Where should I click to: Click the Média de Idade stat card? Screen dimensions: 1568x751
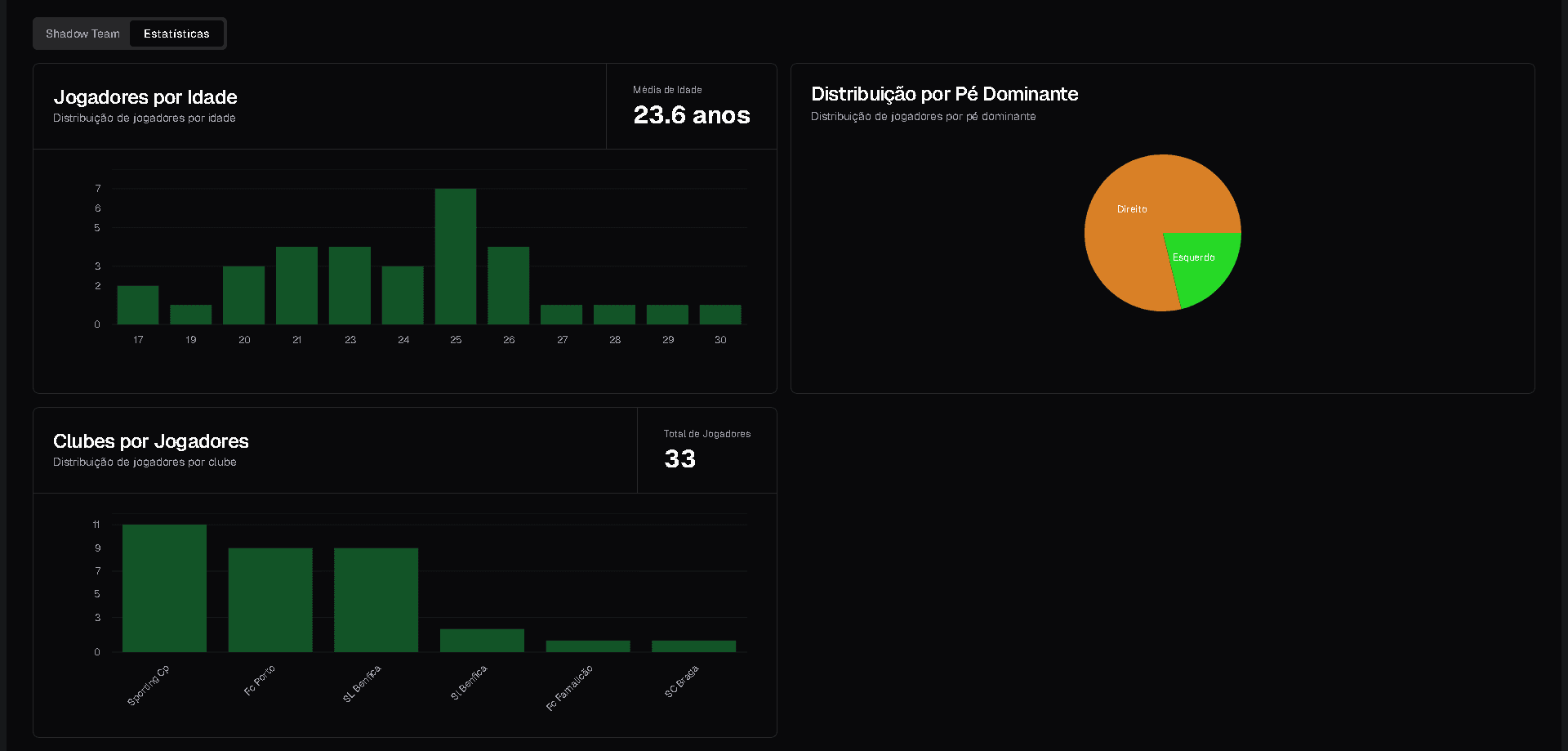(x=691, y=106)
